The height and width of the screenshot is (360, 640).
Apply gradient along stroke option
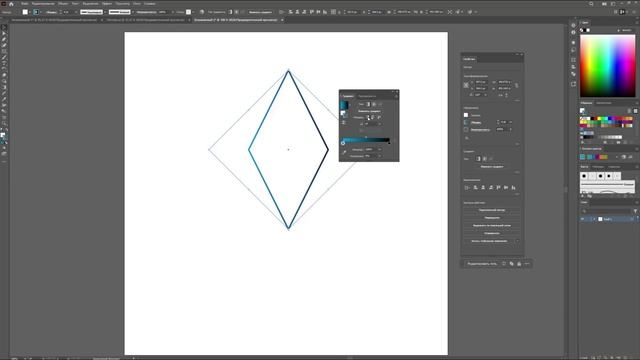[x=373, y=117]
